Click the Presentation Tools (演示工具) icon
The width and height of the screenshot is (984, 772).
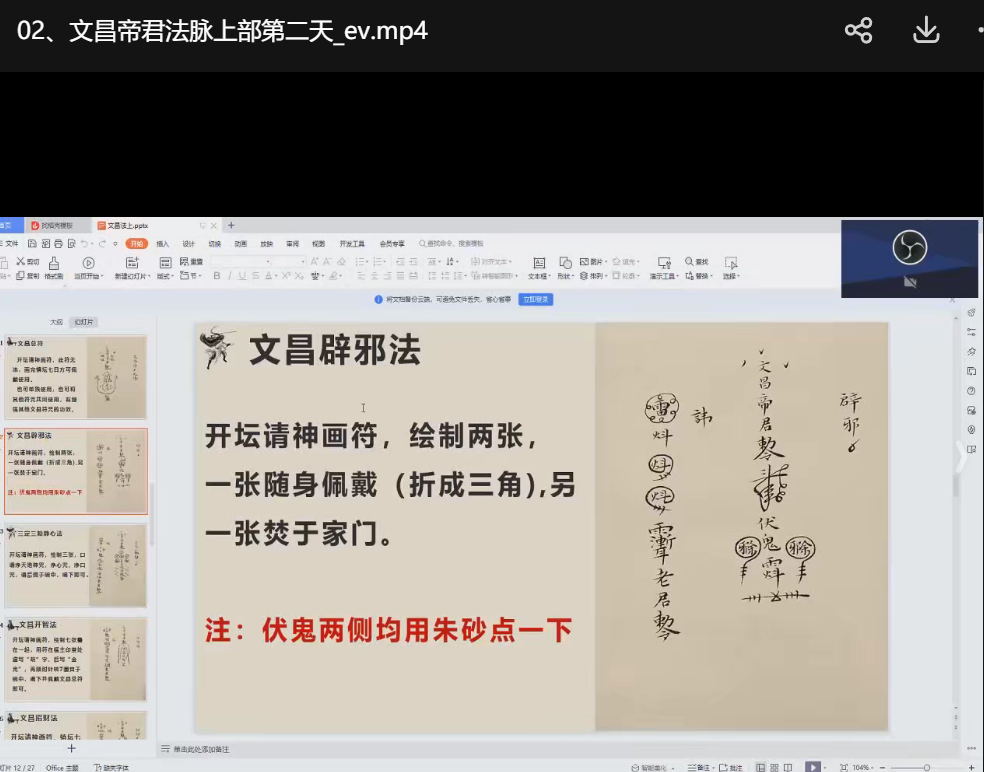[662, 262]
